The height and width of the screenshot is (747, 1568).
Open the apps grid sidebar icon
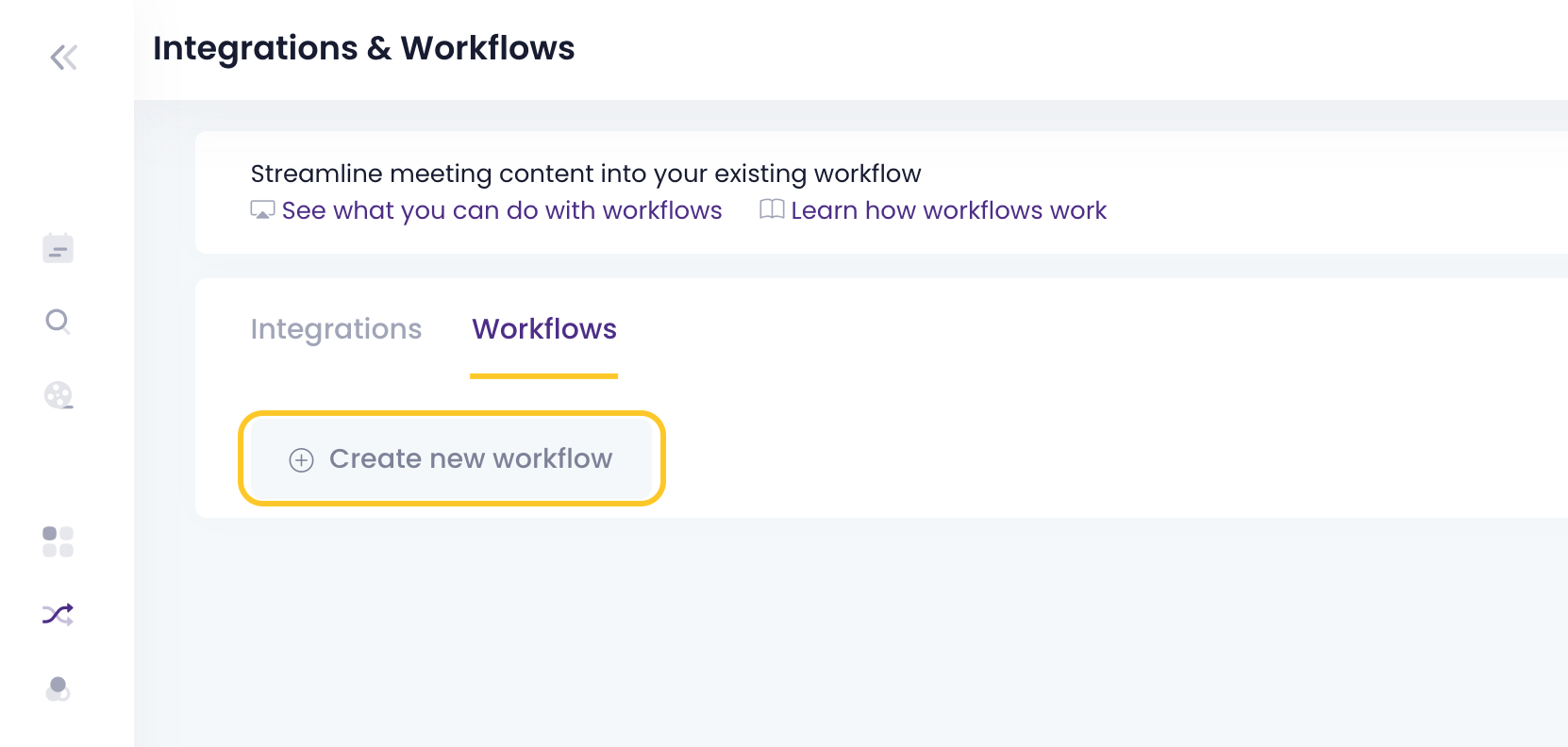pyautogui.click(x=58, y=541)
